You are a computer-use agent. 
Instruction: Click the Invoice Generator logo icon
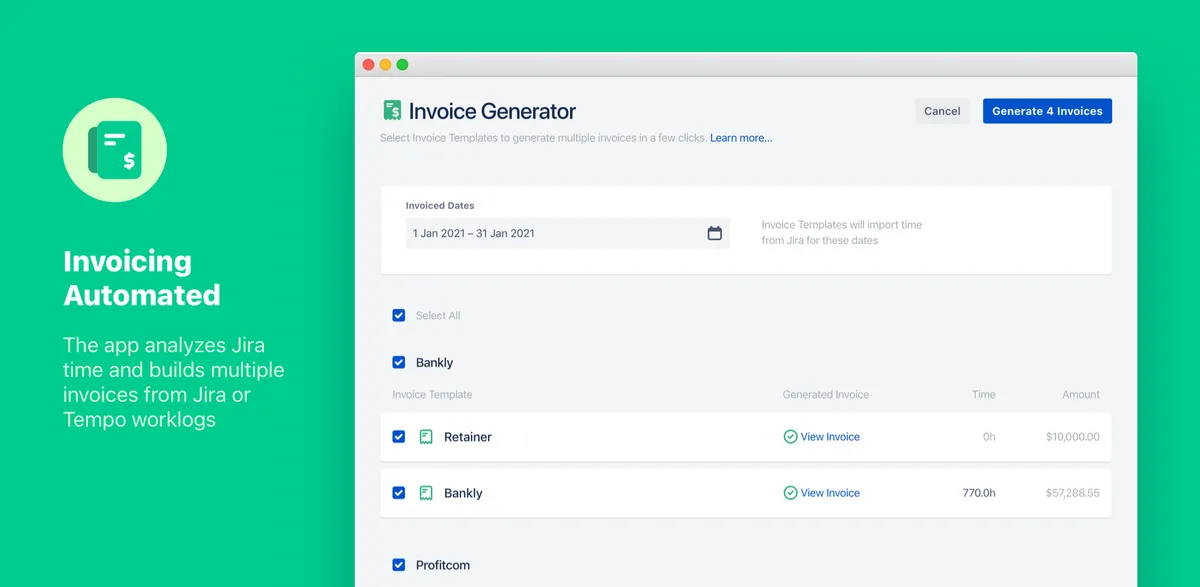point(392,111)
